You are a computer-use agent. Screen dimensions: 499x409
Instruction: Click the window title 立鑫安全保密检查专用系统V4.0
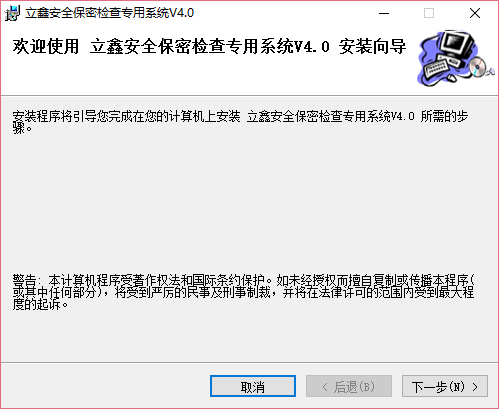110,13
